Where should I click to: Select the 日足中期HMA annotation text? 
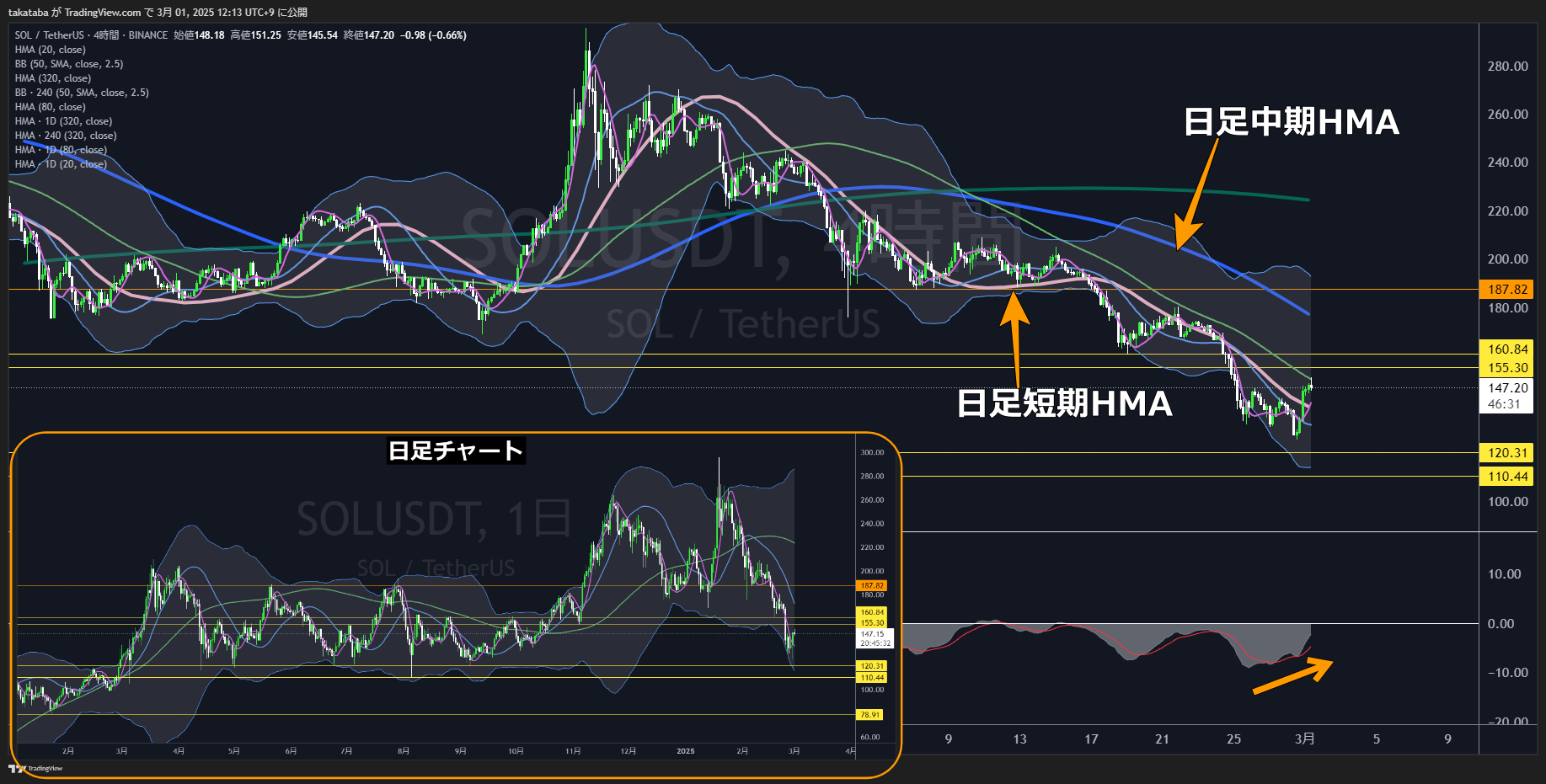pos(1291,122)
